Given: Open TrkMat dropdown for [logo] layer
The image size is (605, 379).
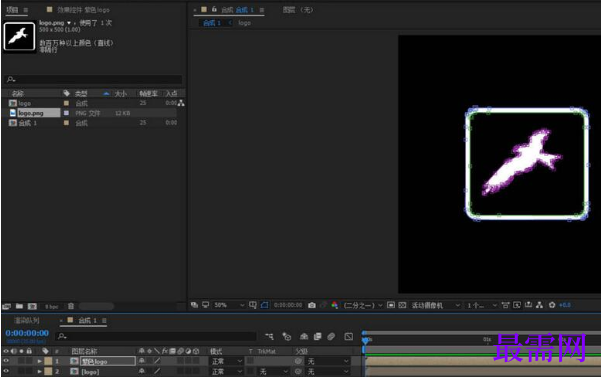Looking at the screenshot, I should tap(274, 371).
